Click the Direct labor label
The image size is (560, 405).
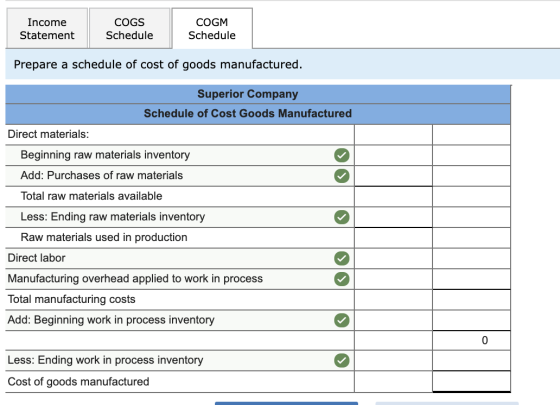[x=36, y=258]
